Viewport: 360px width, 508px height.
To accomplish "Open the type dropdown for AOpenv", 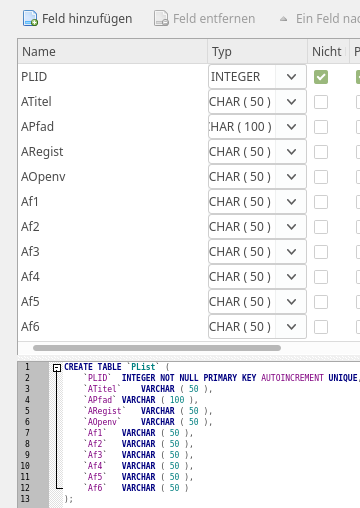I will [x=291, y=177].
